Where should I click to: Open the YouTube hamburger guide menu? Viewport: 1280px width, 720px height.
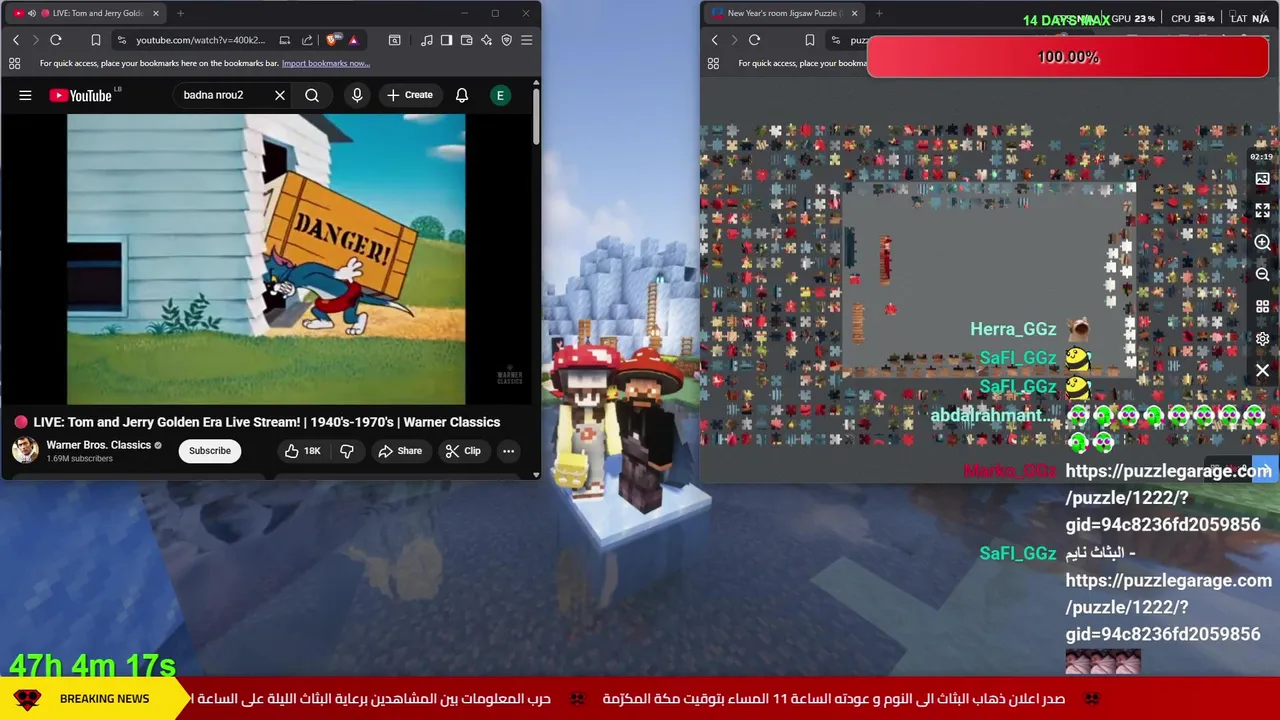click(x=25, y=95)
